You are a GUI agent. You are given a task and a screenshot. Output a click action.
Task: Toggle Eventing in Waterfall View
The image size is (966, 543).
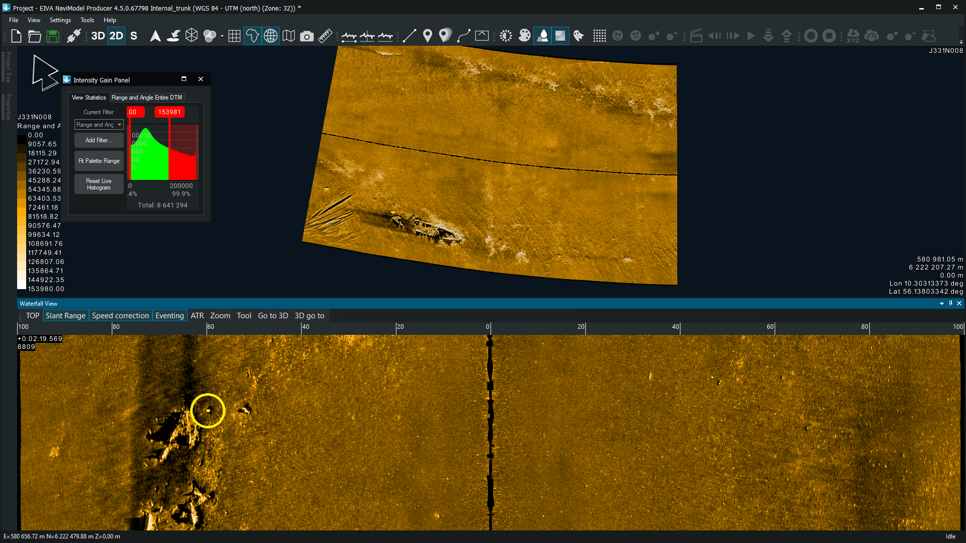tap(169, 316)
